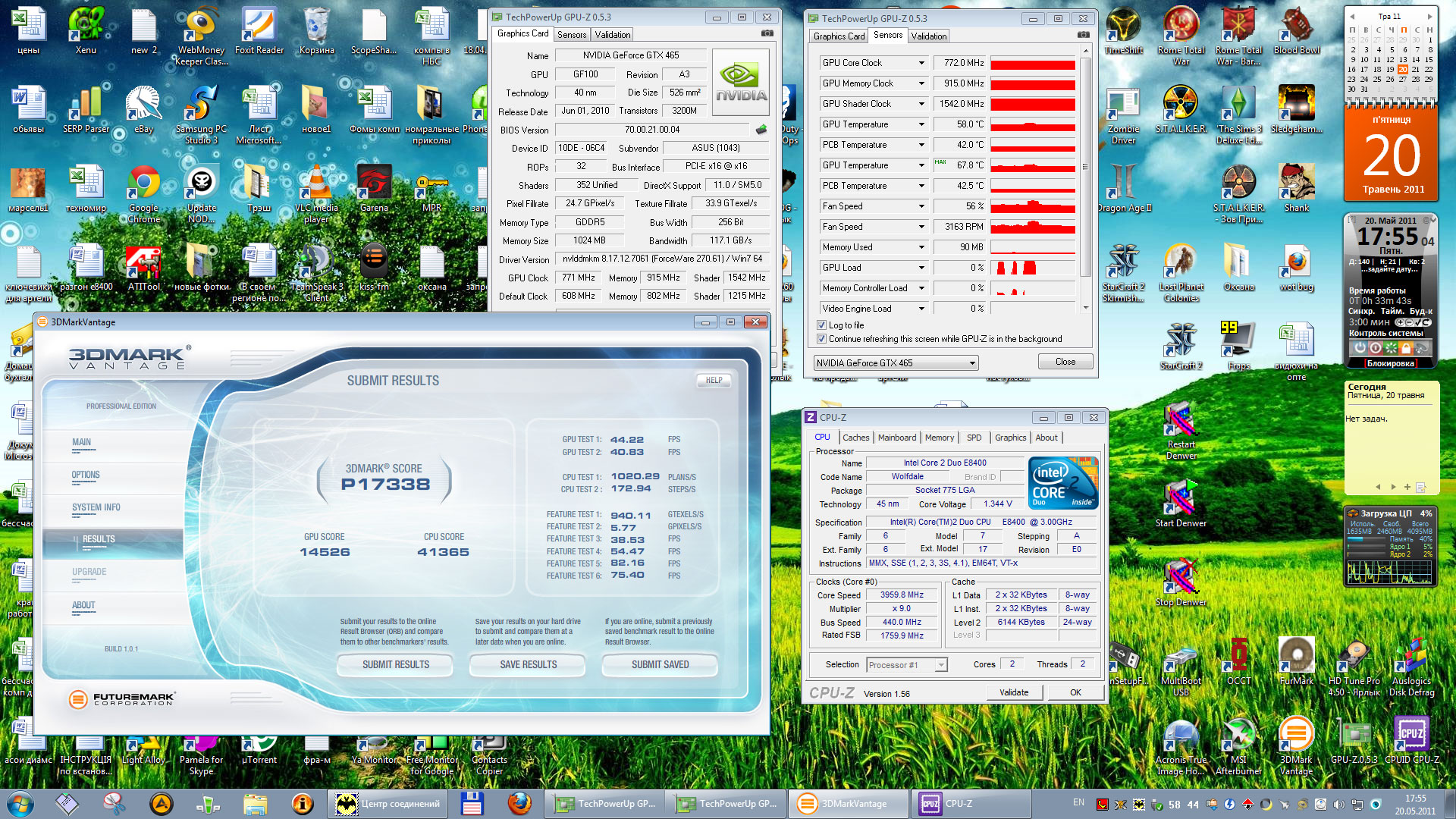The height and width of the screenshot is (819, 1456).
Task: Click today's date 20 in calendar gadget
Action: point(1403,69)
